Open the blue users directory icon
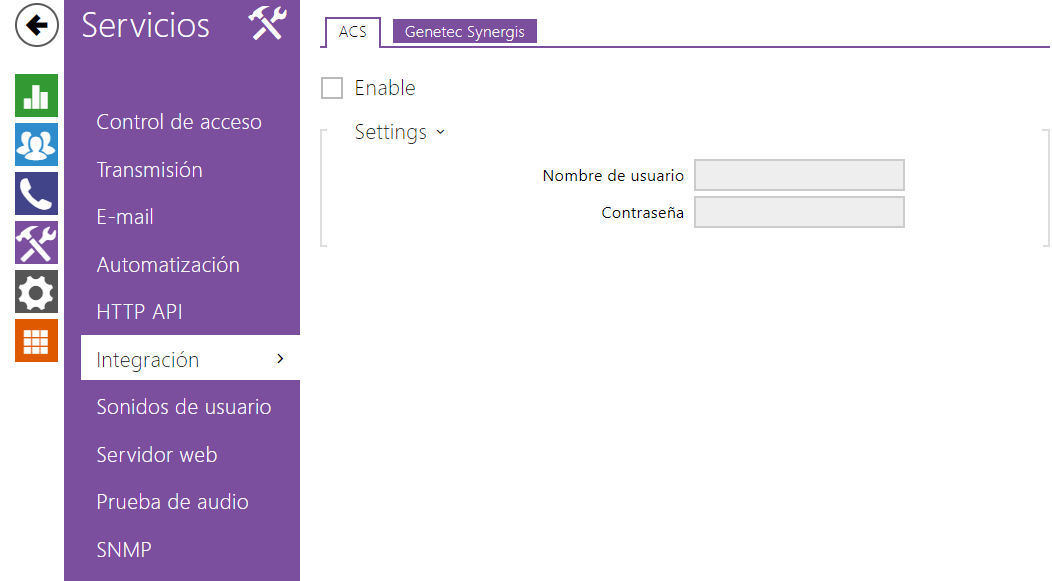The height and width of the screenshot is (581, 1052). point(36,144)
